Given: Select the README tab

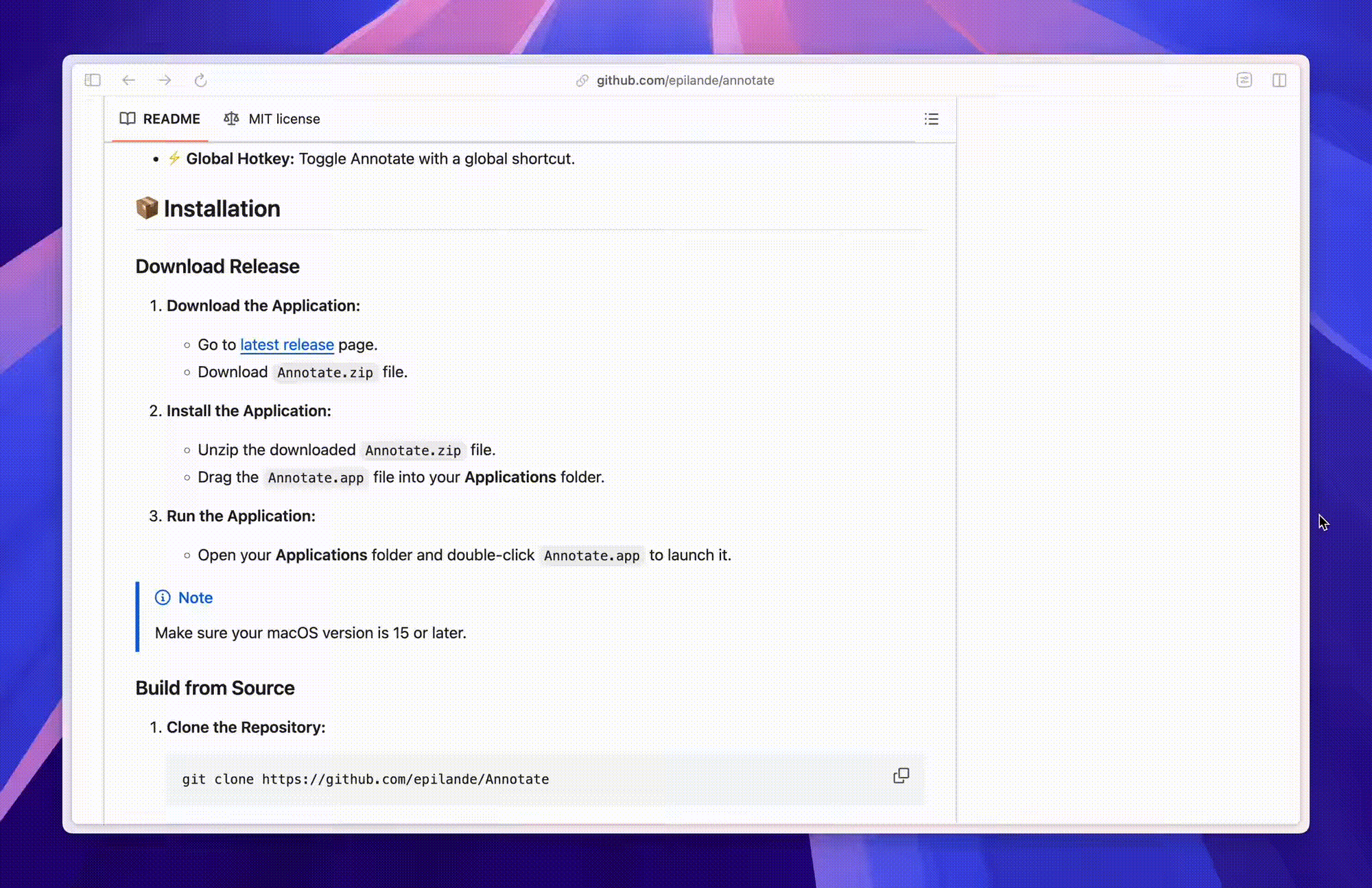Looking at the screenshot, I should click(x=172, y=119).
